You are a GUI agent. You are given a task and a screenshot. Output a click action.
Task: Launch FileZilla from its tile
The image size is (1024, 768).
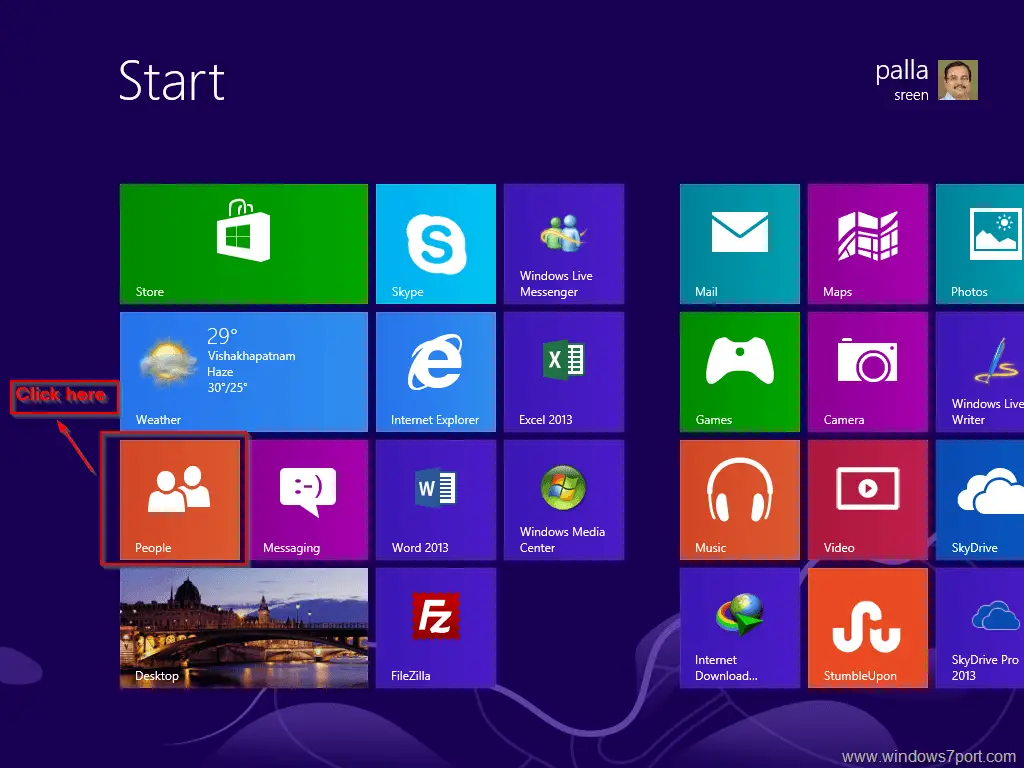[x=436, y=628]
